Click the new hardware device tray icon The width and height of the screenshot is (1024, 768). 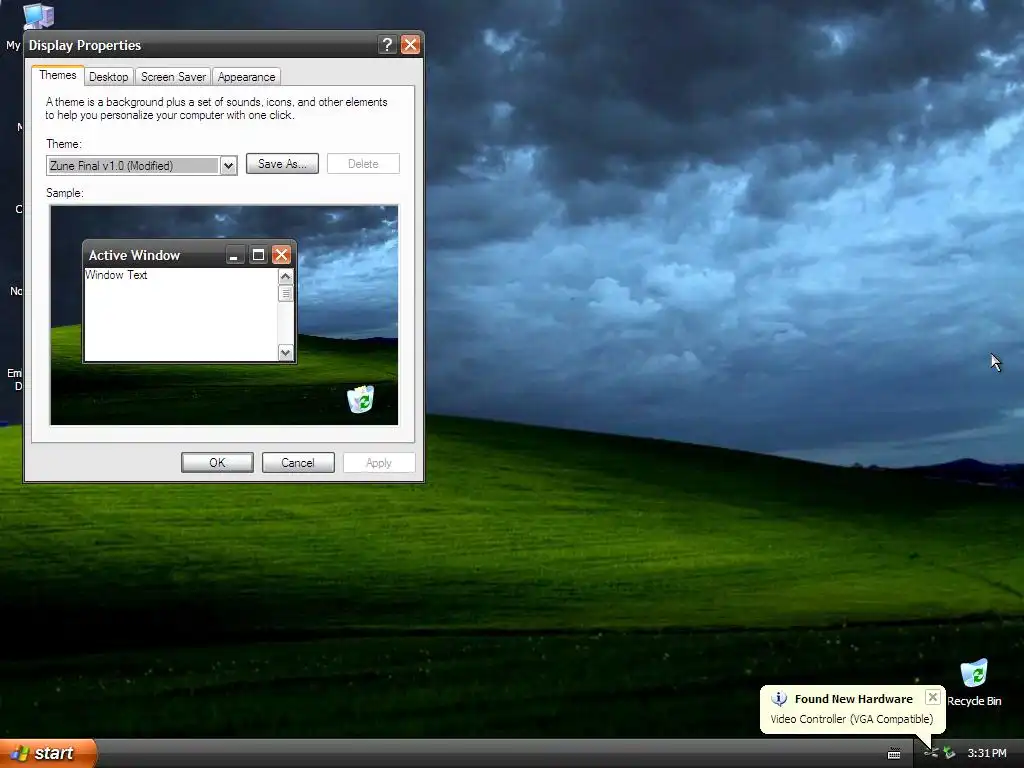point(931,753)
